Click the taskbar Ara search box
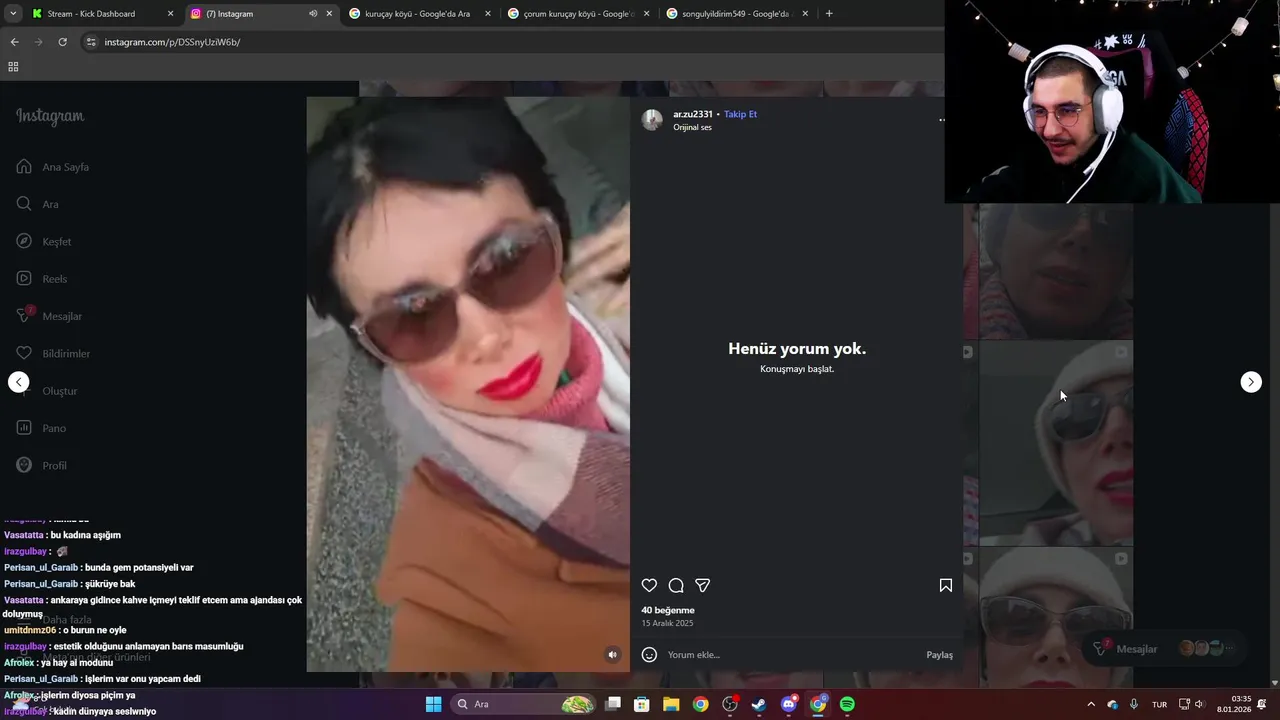Image resolution: width=1280 pixels, height=720 pixels. [x=525, y=704]
